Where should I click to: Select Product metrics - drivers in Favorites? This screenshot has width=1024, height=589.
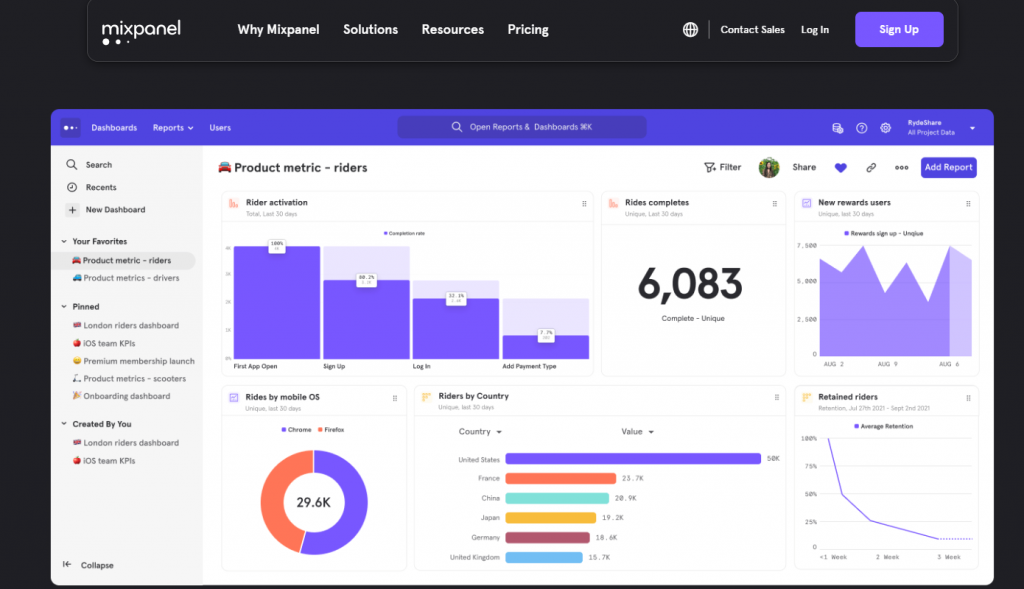[x=131, y=278]
